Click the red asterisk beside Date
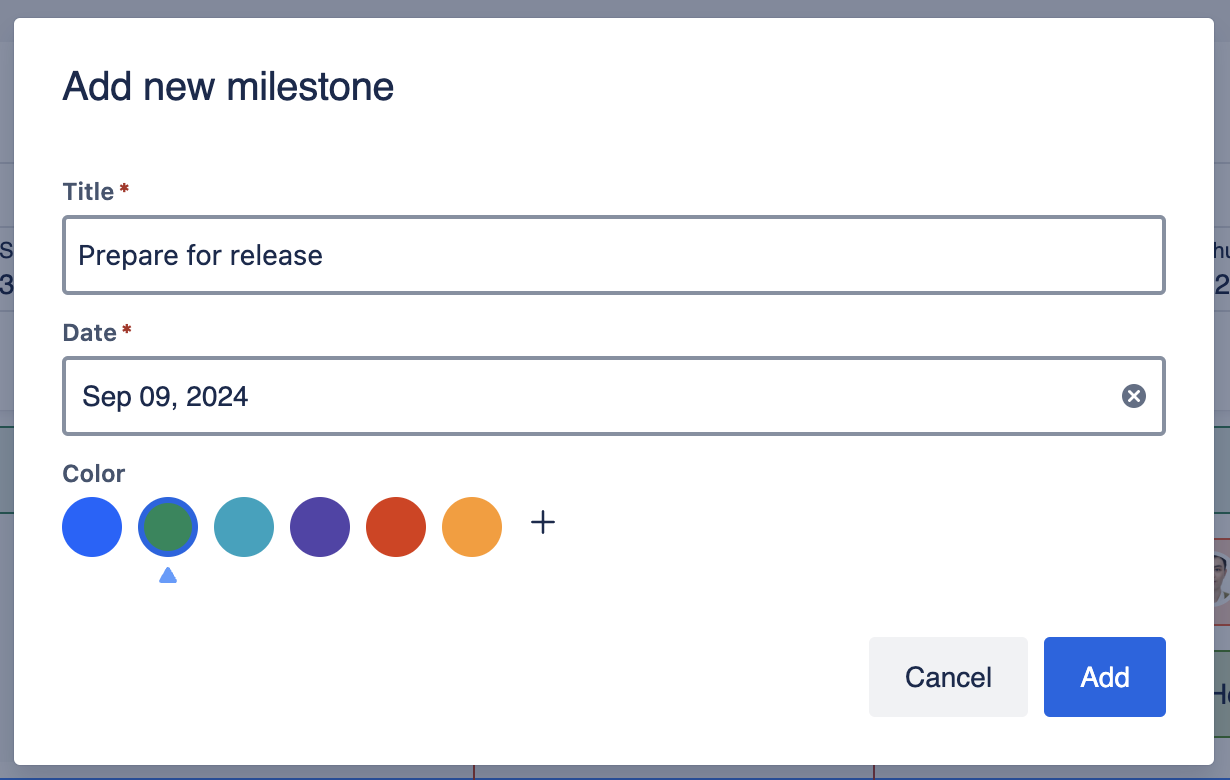1230x780 pixels. (x=126, y=330)
